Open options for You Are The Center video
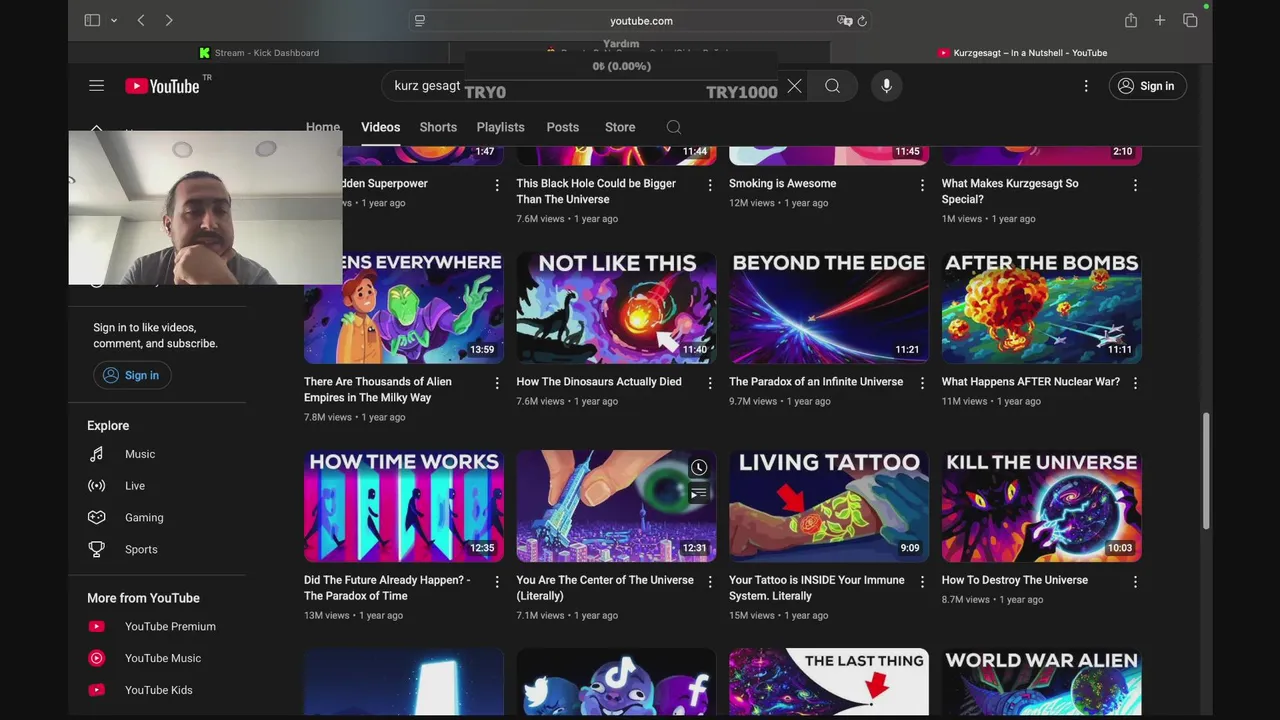Image resolution: width=1280 pixels, height=720 pixels. (x=710, y=581)
